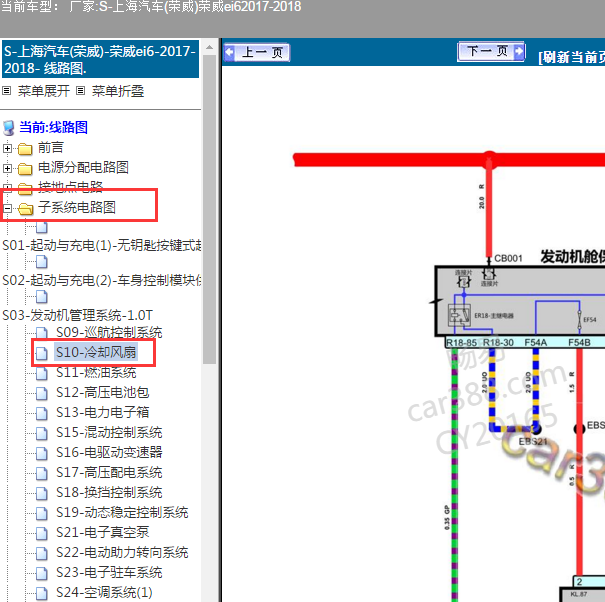Image resolution: width=605 pixels, height=602 pixels.
Task: Open S12-高压电池包 diagram
Action: pos(103,392)
